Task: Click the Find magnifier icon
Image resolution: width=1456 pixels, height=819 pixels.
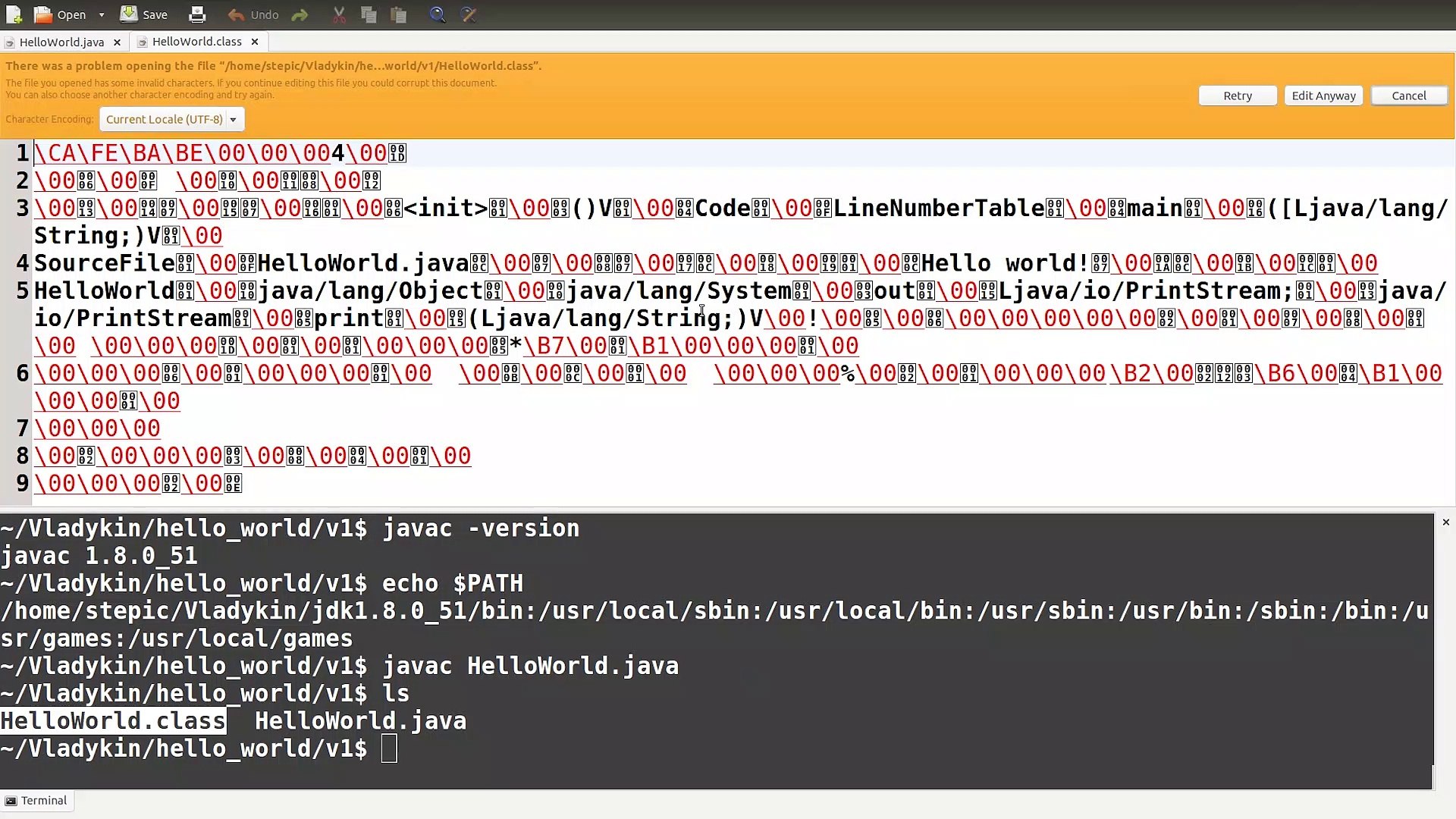Action: point(438,14)
